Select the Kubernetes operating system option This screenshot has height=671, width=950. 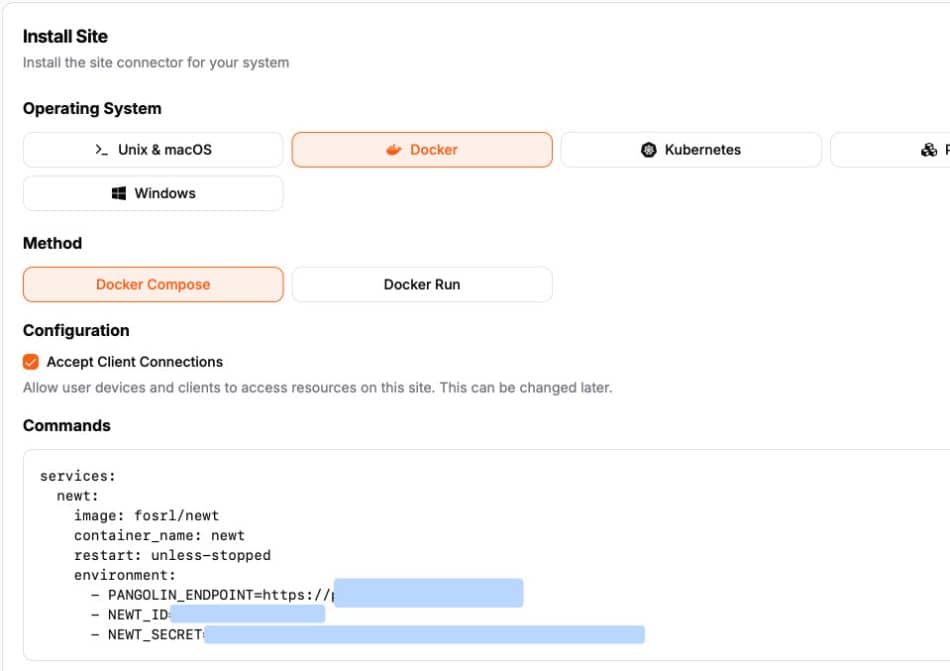click(x=692, y=149)
